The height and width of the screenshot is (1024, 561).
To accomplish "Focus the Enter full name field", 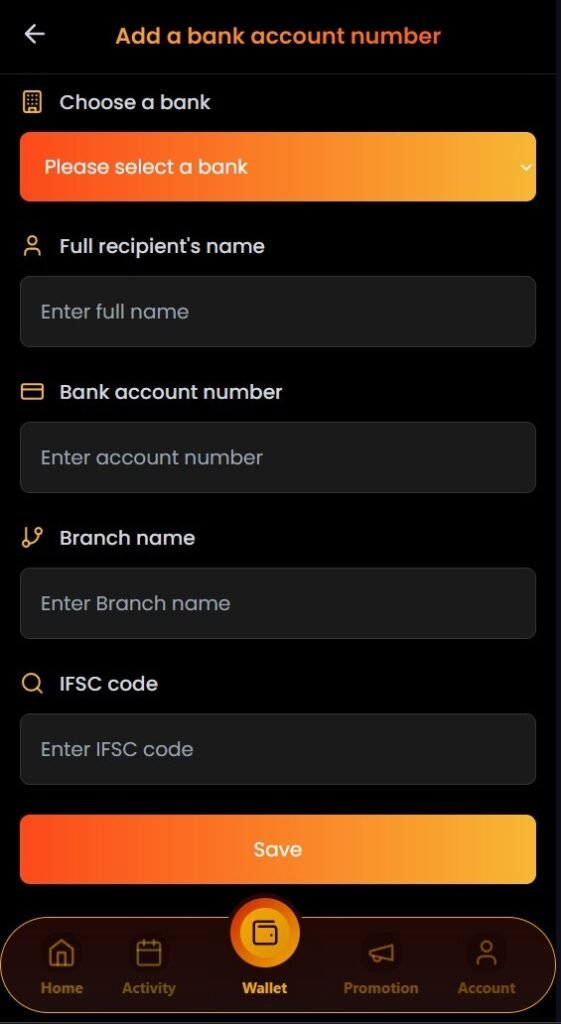I will click(278, 312).
